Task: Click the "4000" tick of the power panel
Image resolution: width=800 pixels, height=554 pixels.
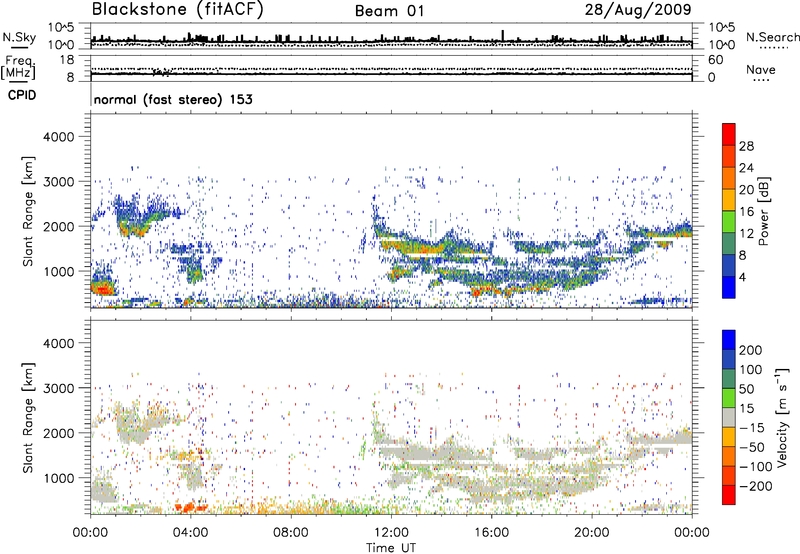Action: click(59, 137)
